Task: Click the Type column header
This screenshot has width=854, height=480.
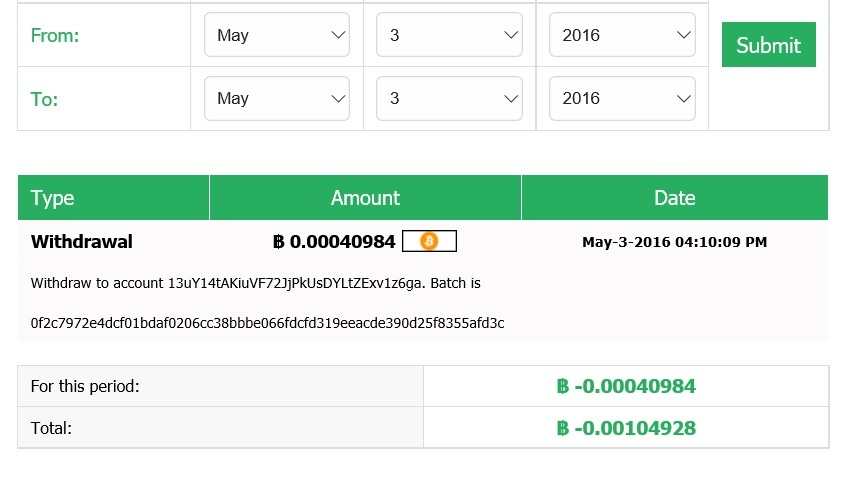Action: [x=53, y=198]
